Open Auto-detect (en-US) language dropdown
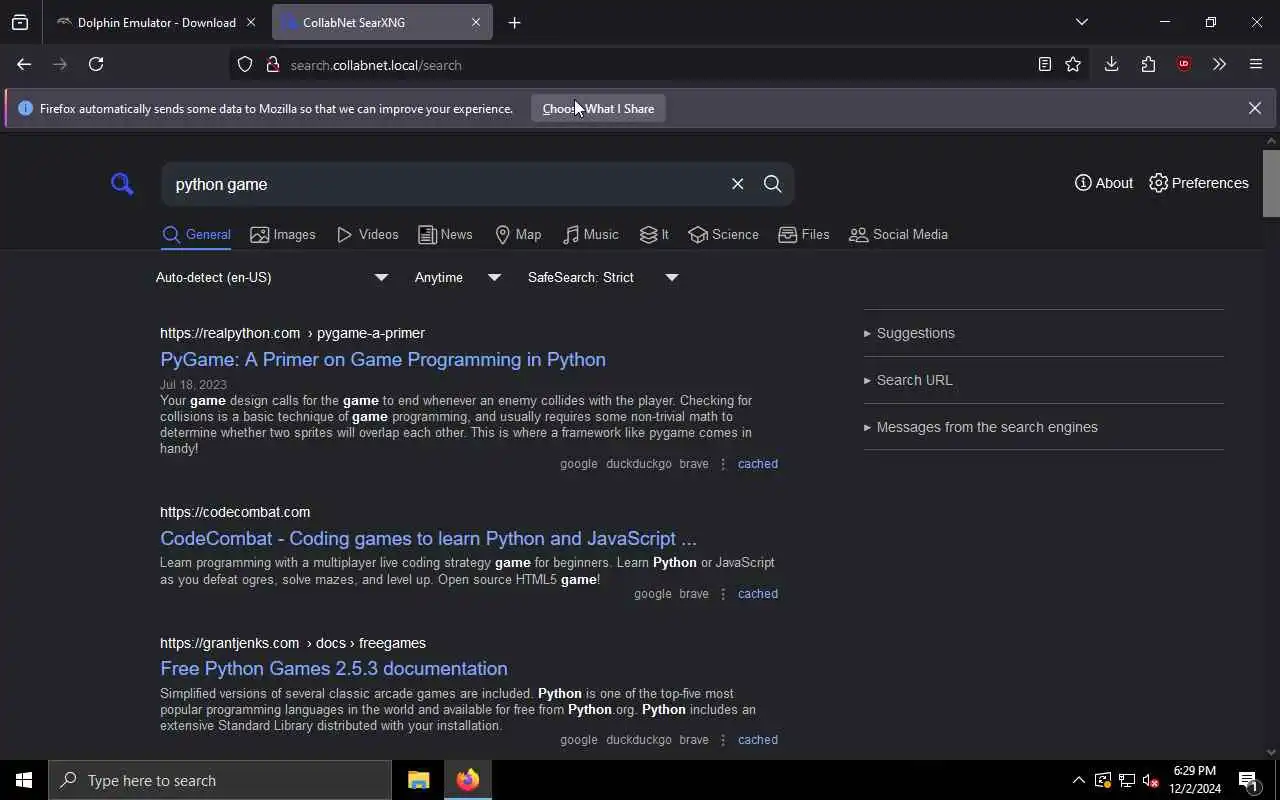The image size is (1280, 800). (272, 277)
